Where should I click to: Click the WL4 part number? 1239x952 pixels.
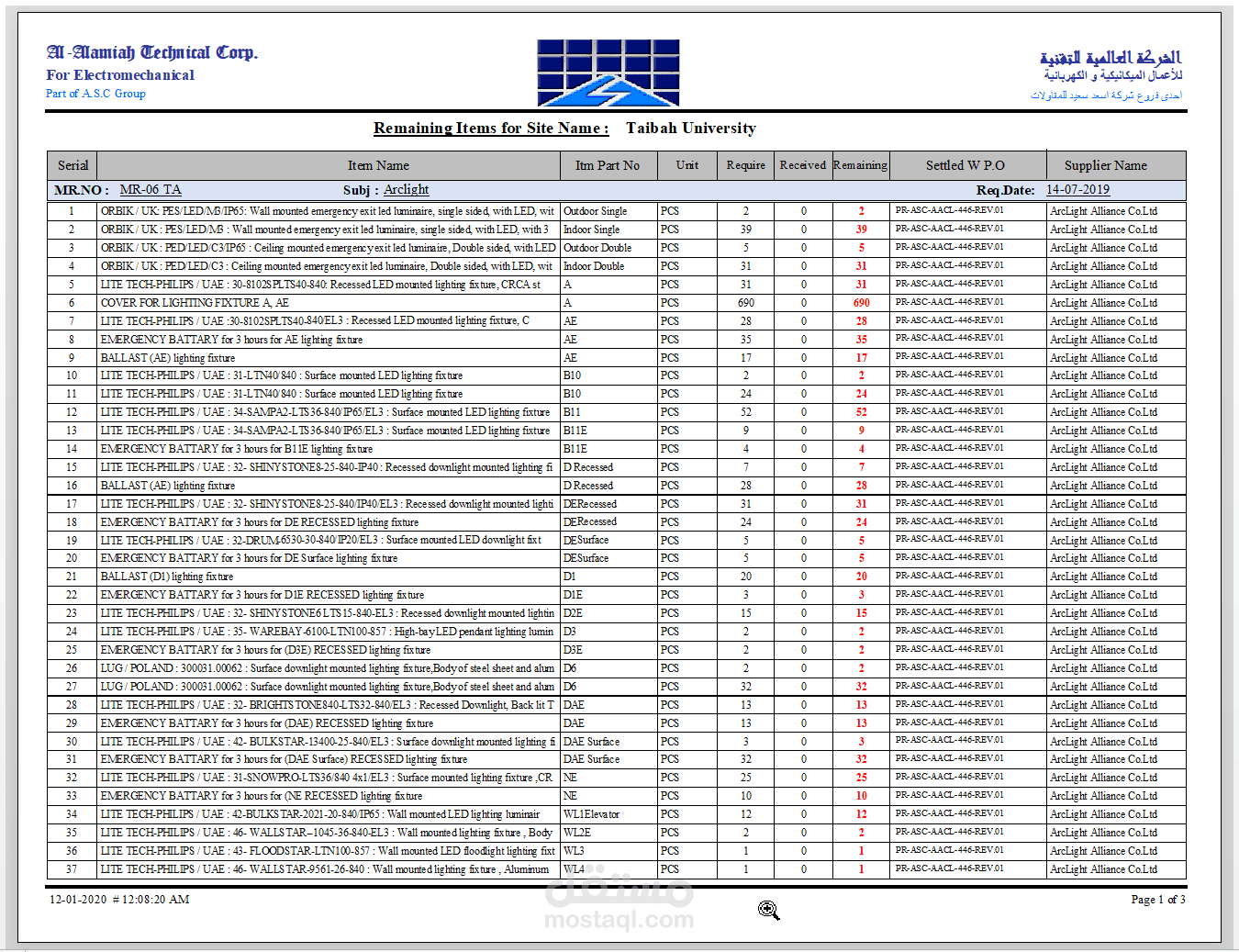click(x=574, y=869)
